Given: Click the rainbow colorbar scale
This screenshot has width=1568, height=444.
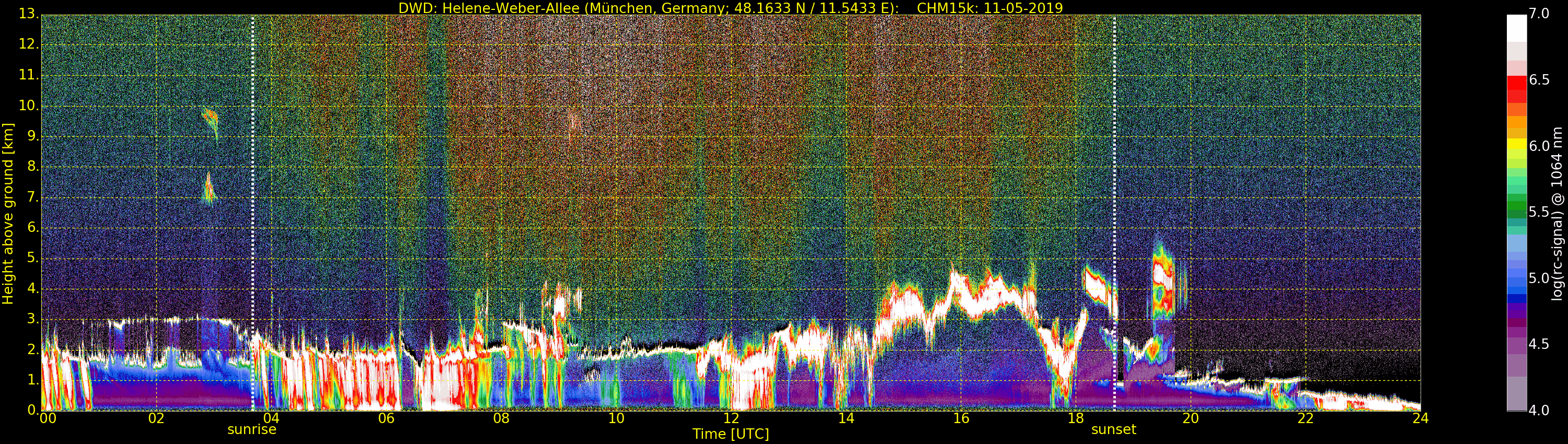Looking at the screenshot, I should pyautogui.click(x=1516, y=213).
